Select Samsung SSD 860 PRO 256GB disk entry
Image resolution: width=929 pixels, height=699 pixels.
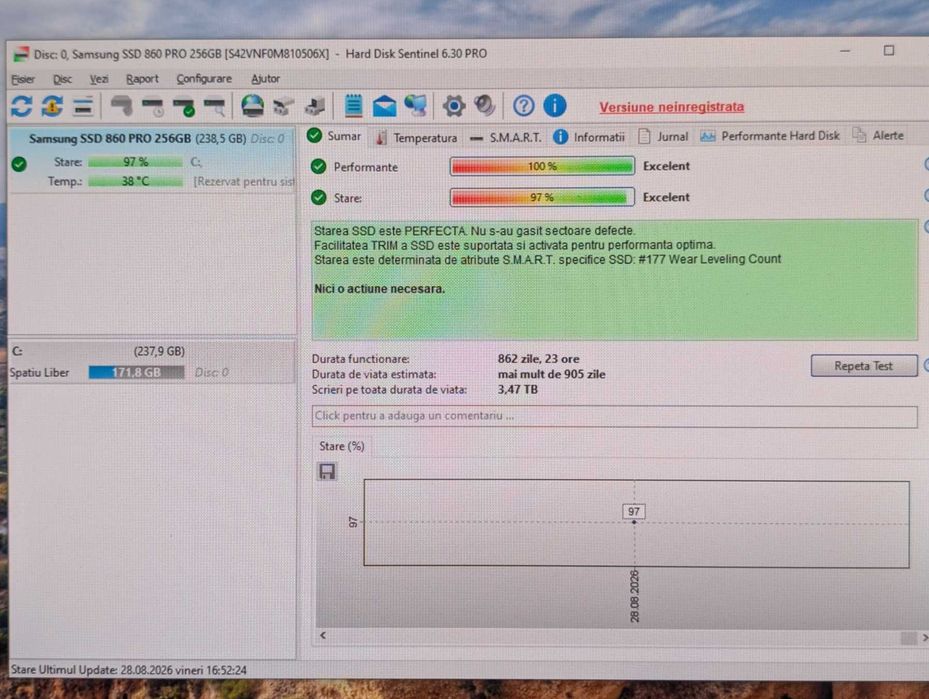coord(152,159)
